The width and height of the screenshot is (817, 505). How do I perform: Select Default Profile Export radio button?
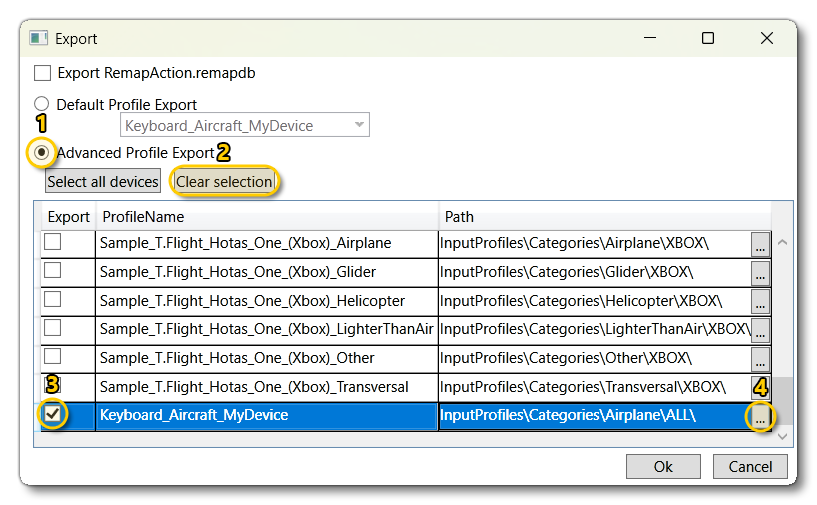click(42, 104)
